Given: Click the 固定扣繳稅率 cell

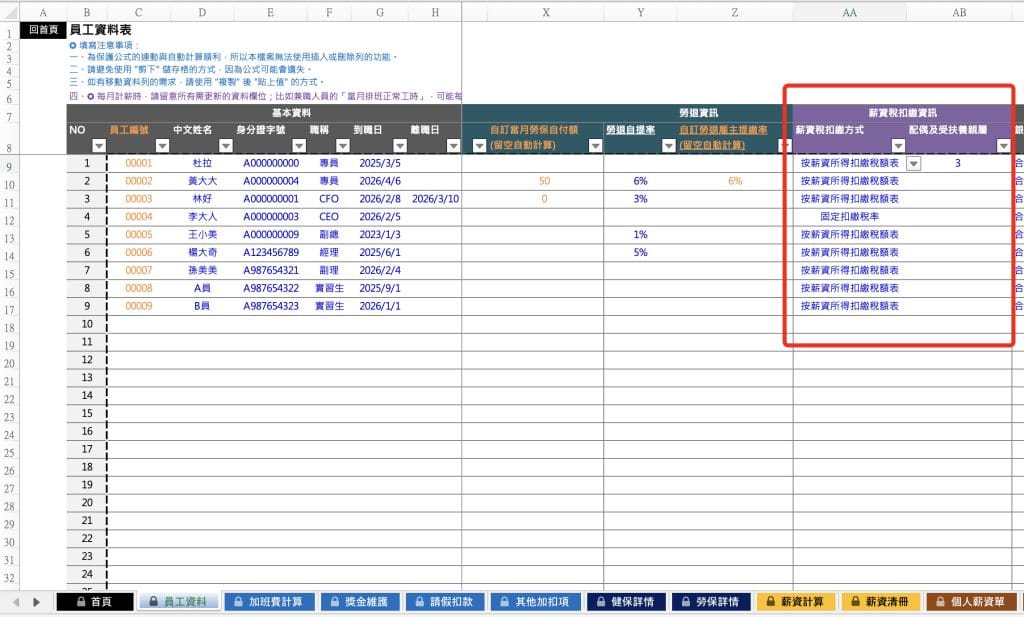Looking at the screenshot, I should (849, 217).
